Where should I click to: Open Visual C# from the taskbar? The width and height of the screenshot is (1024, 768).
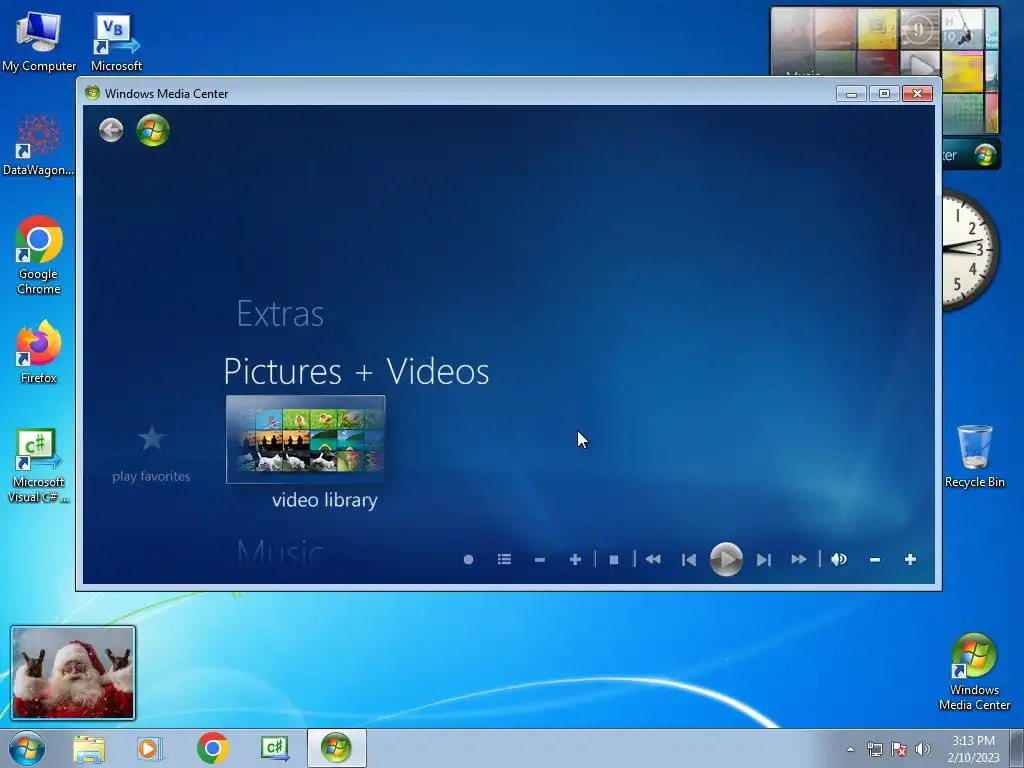274,748
